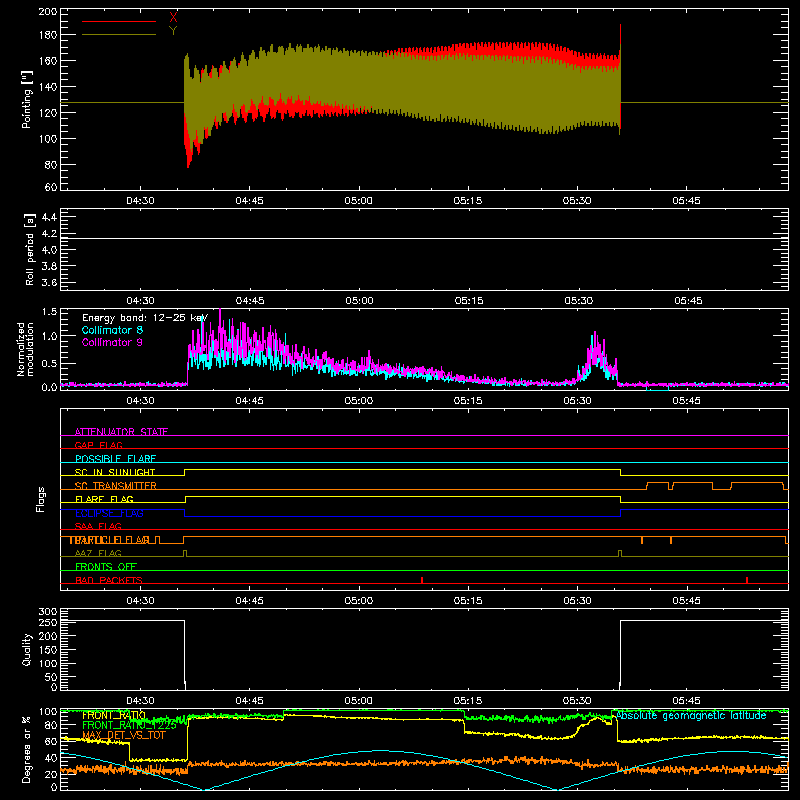Viewport: 800px width, 800px height.
Task: Click the '0.5' tick on modulation axis
Action: click(x=49, y=363)
